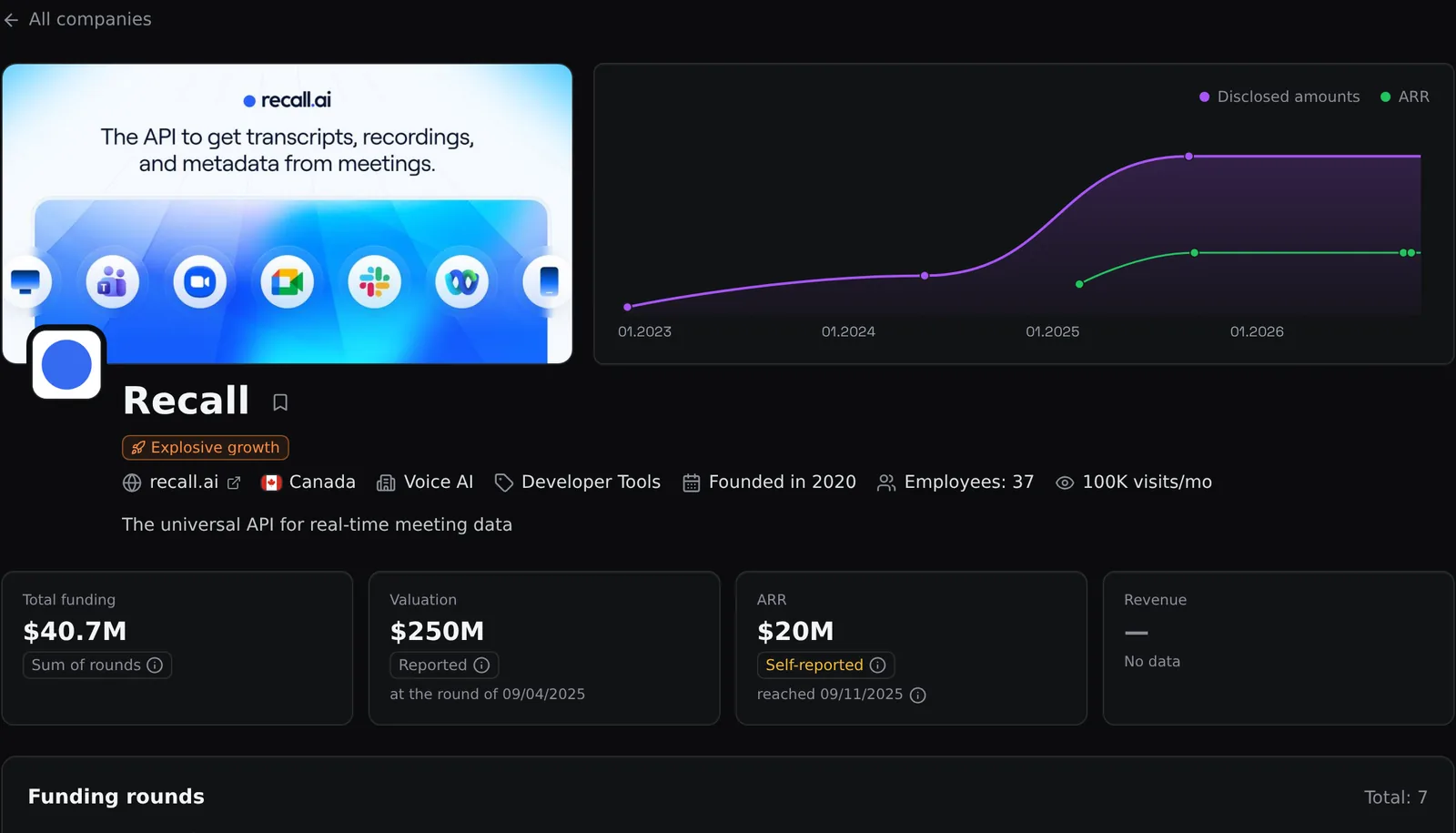Image resolution: width=1456 pixels, height=833 pixels.
Task: Click the Zoom icon in banner
Action: point(199,282)
